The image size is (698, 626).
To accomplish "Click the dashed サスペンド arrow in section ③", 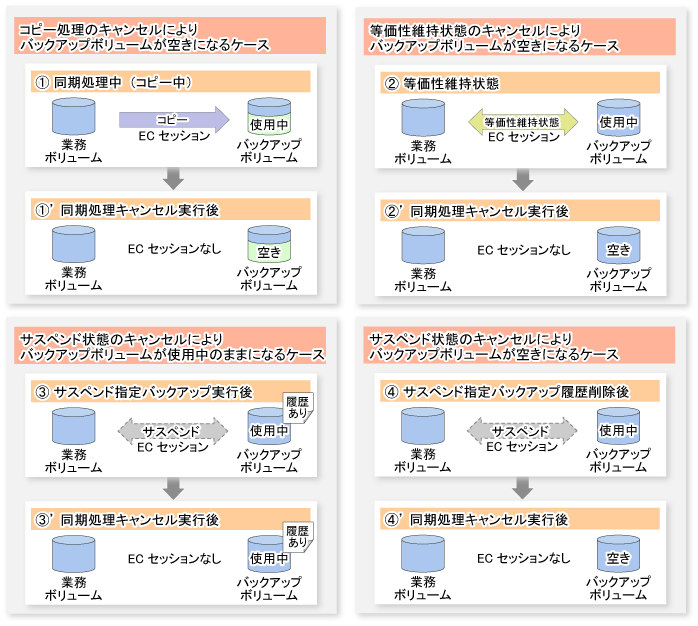I will click(173, 431).
